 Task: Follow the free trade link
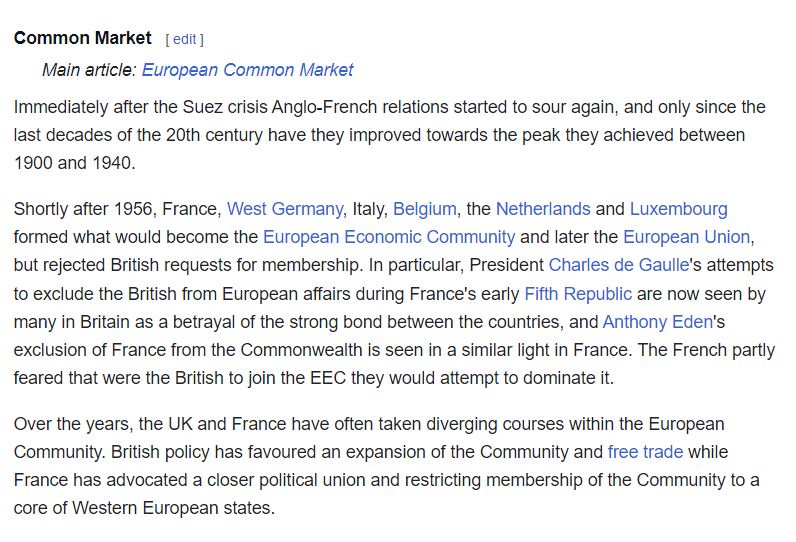pyautogui.click(x=645, y=451)
